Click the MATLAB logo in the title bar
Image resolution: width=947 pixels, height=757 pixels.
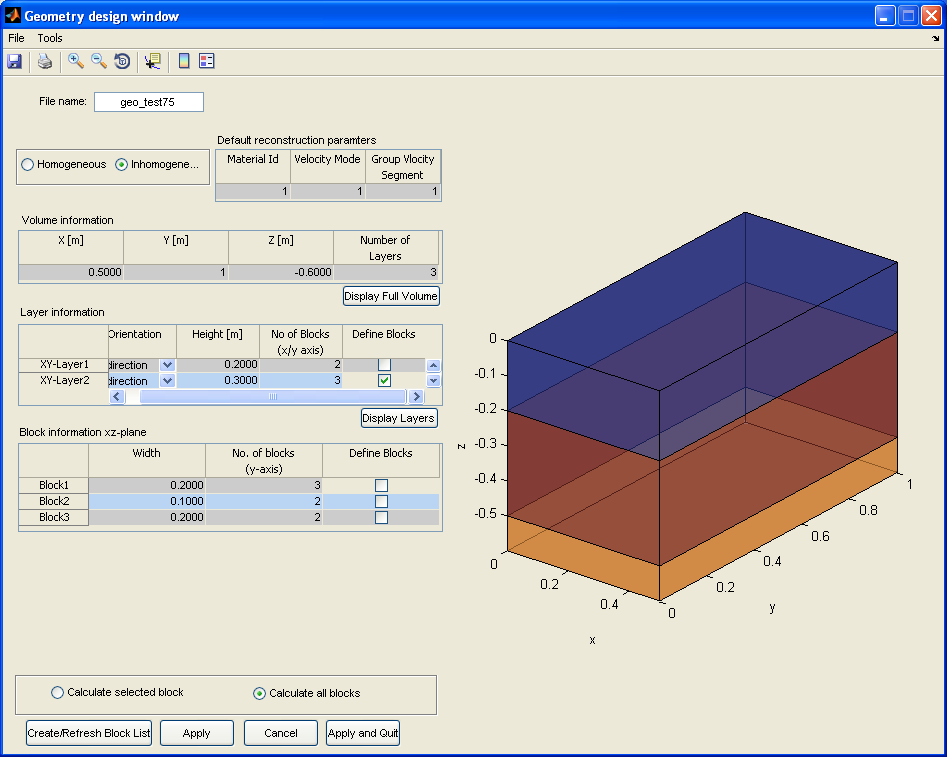point(13,15)
